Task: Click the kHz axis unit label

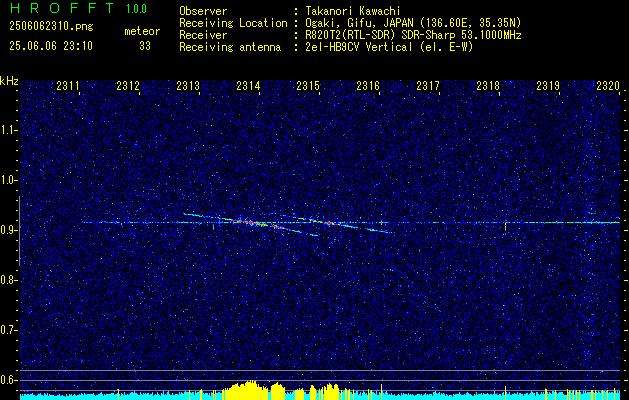Action: [x=9, y=81]
